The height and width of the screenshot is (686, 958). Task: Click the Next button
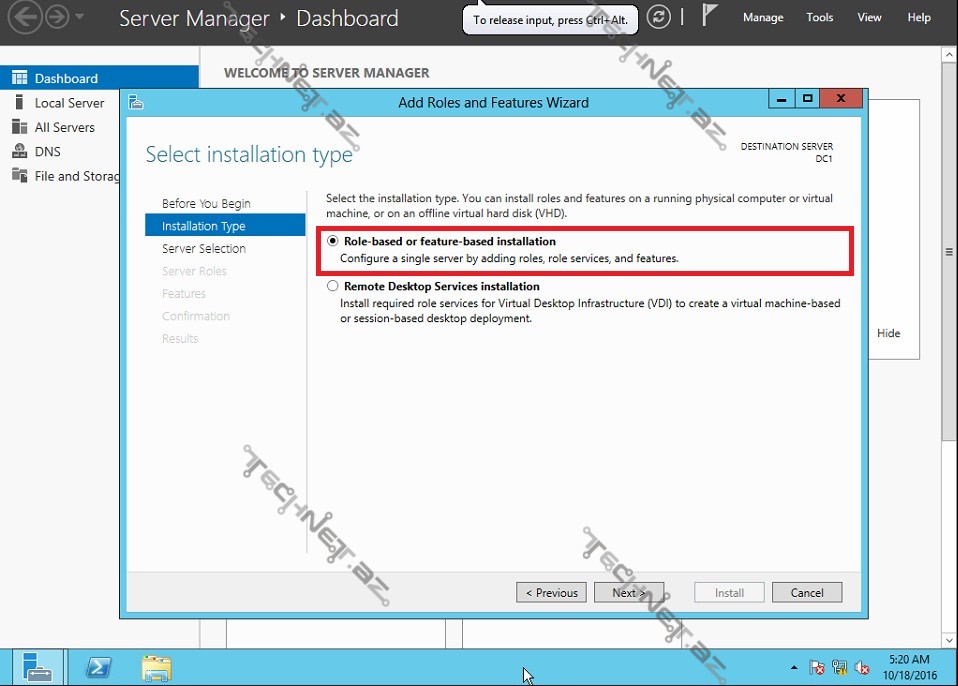coord(629,592)
